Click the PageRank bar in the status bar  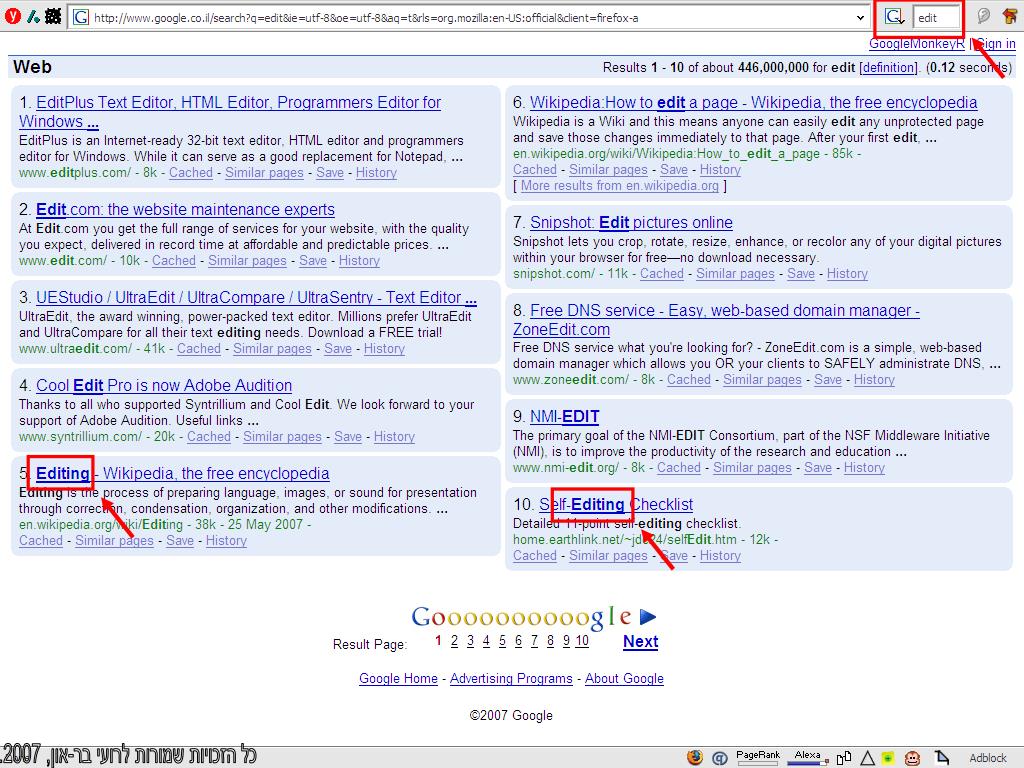pyautogui.click(x=758, y=757)
